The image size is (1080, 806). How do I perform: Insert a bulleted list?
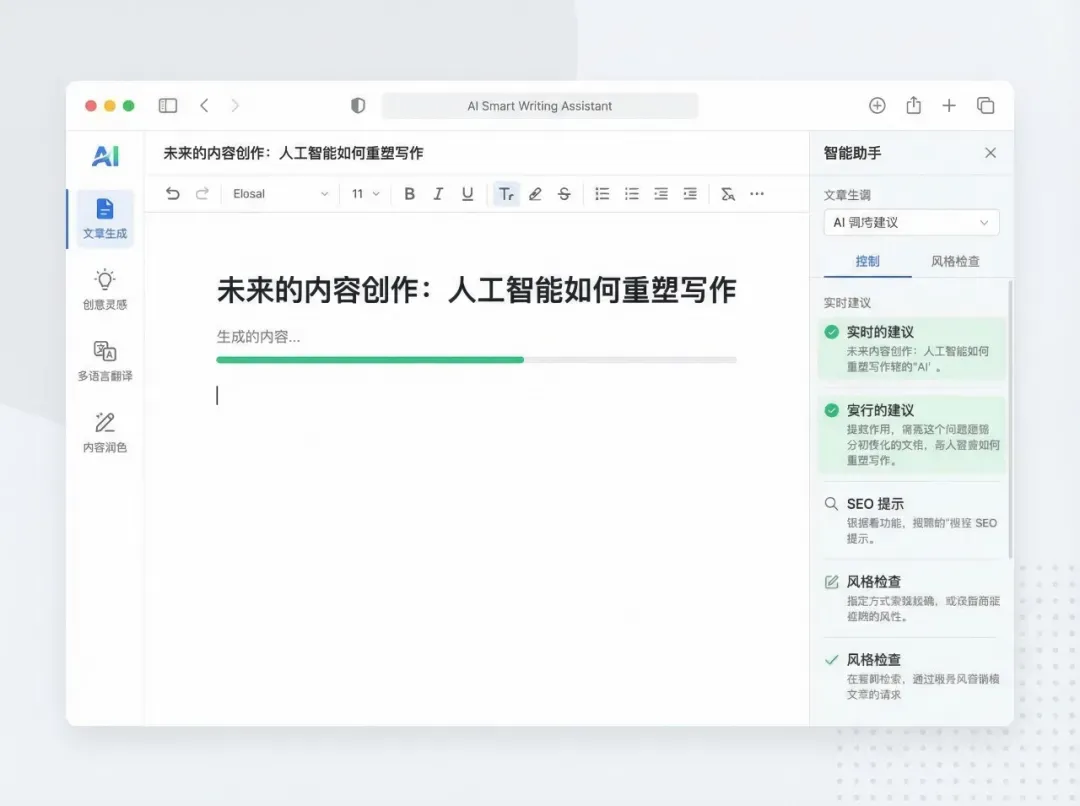pos(602,194)
